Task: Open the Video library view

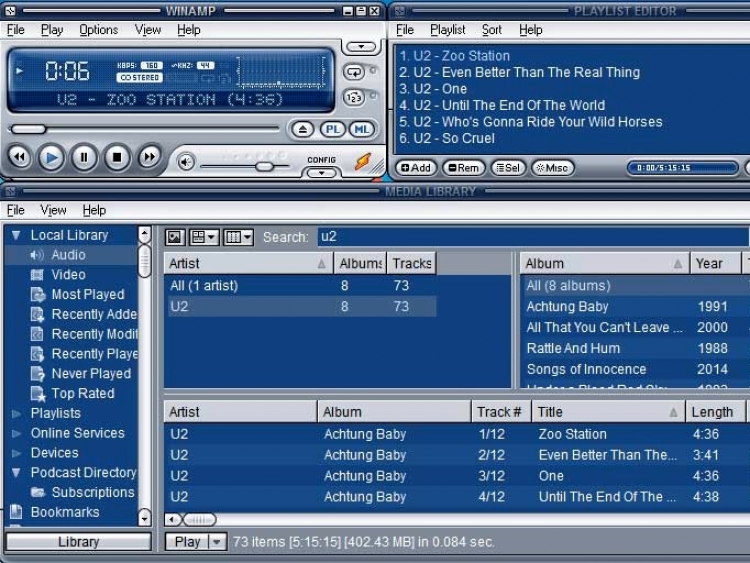Action: pyautogui.click(x=68, y=274)
